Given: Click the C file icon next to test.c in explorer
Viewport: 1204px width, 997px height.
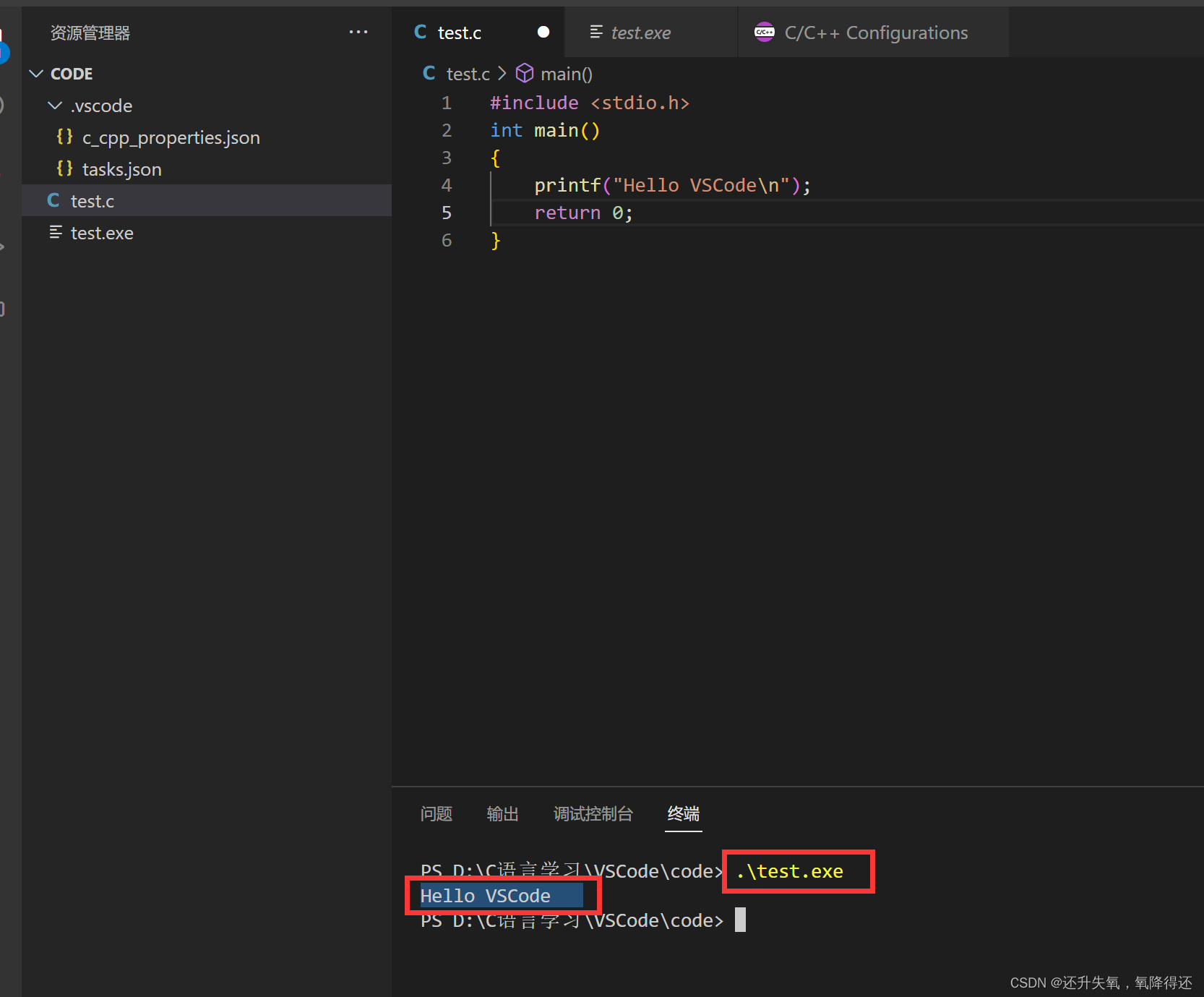Looking at the screenshot, I should (53, 200).
